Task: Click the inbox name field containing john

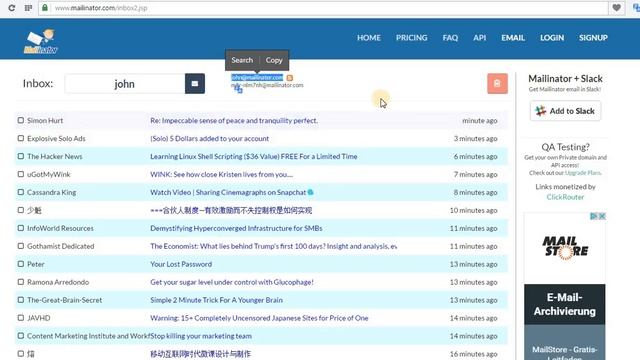Action: coord(124,84)
